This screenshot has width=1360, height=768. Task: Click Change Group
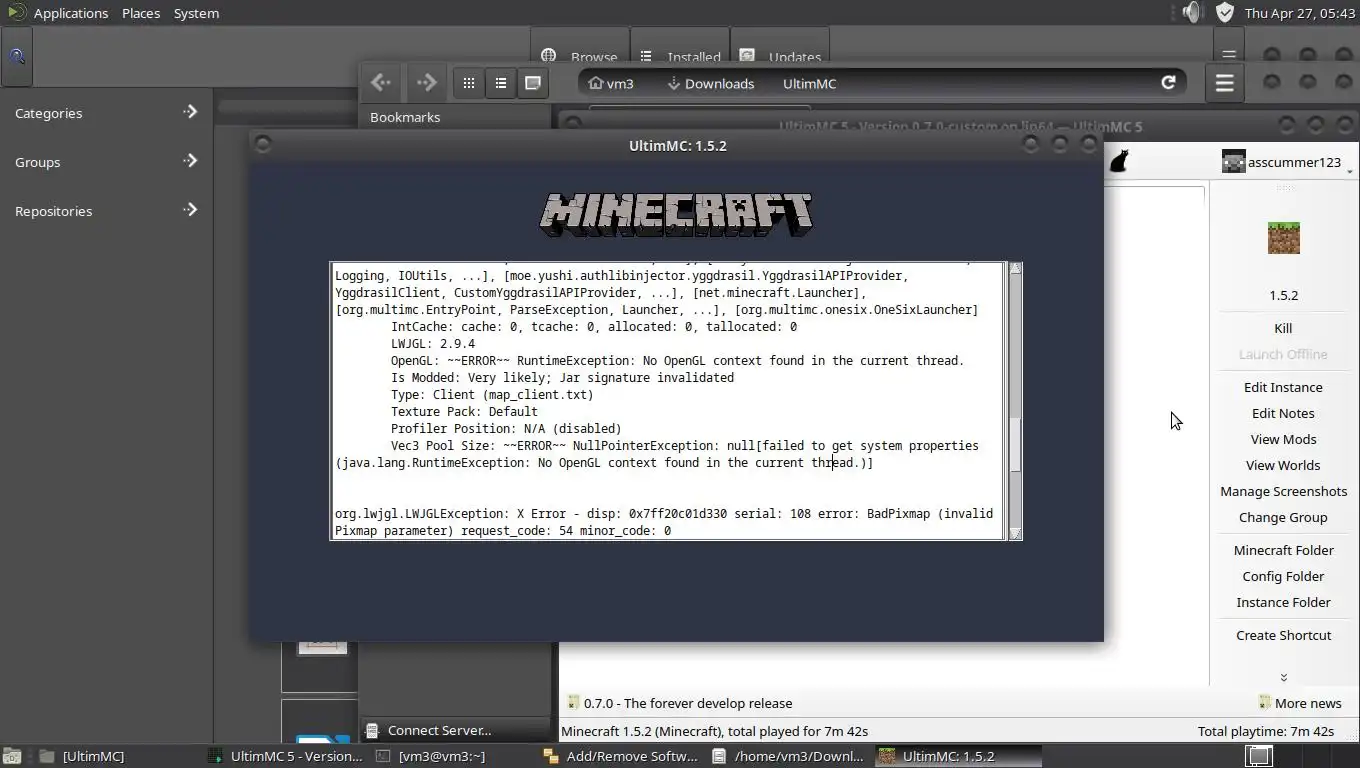pyautogui.click(x=1283, y=517)
